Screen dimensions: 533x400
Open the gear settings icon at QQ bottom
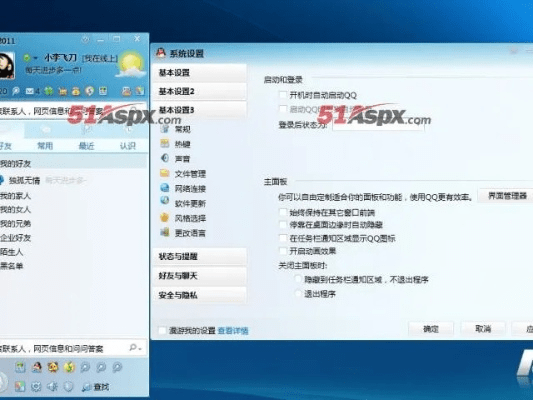tap(36, 387)
